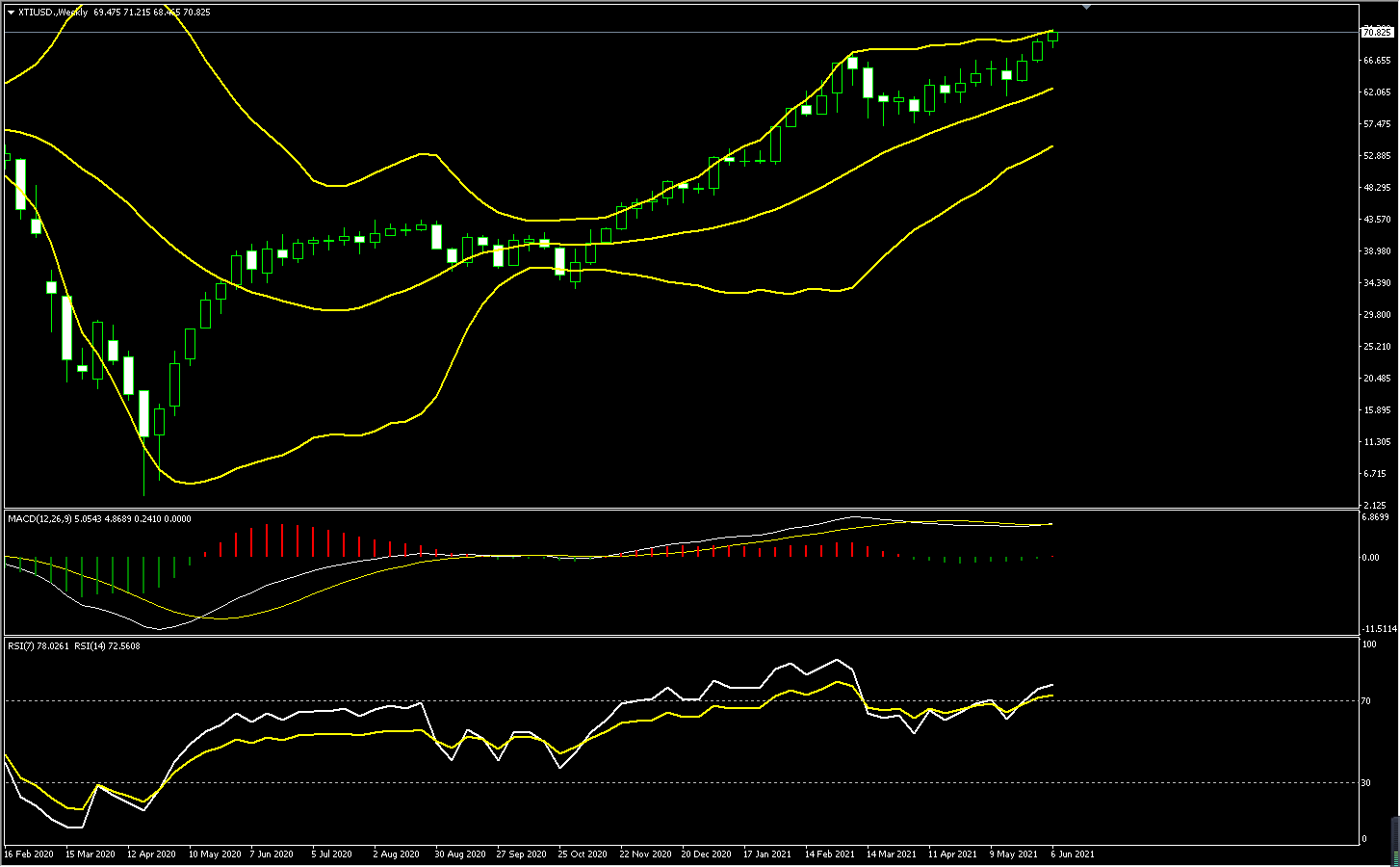Image resolution: width=1400 pixels, height=867 pixels.
Task: Click the RSI(14) 72.5608 value label
Action: click(x=107, y=646)
